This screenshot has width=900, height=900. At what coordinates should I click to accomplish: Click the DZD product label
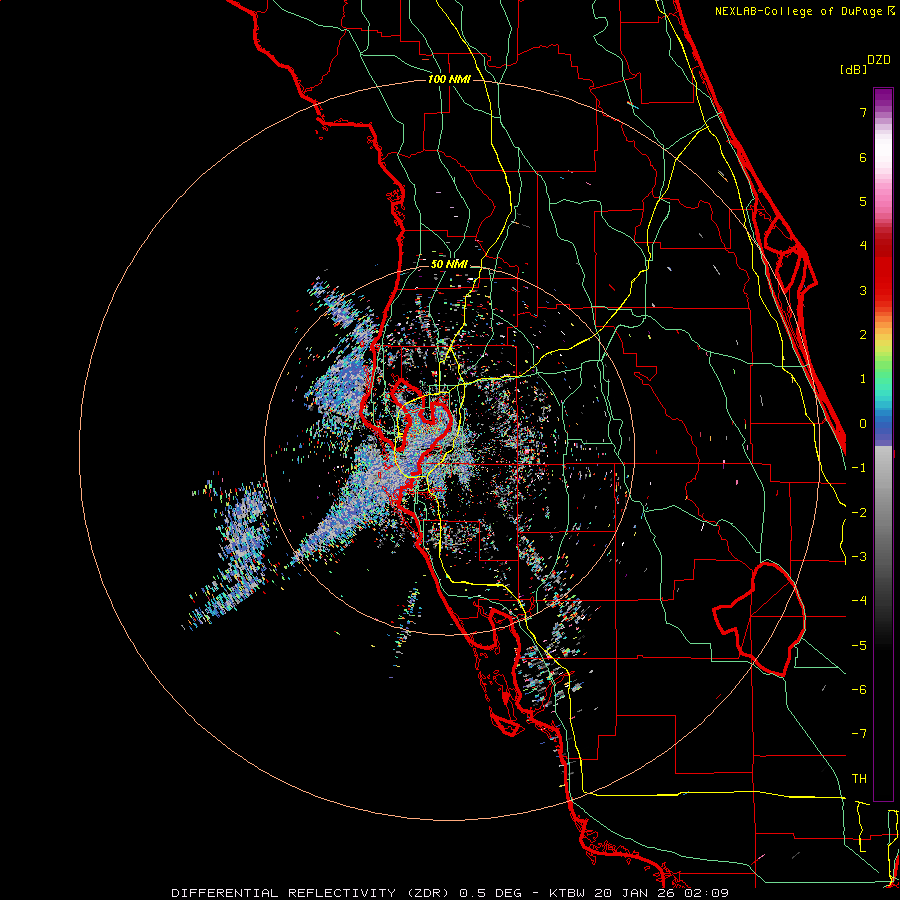coord(879,60)
